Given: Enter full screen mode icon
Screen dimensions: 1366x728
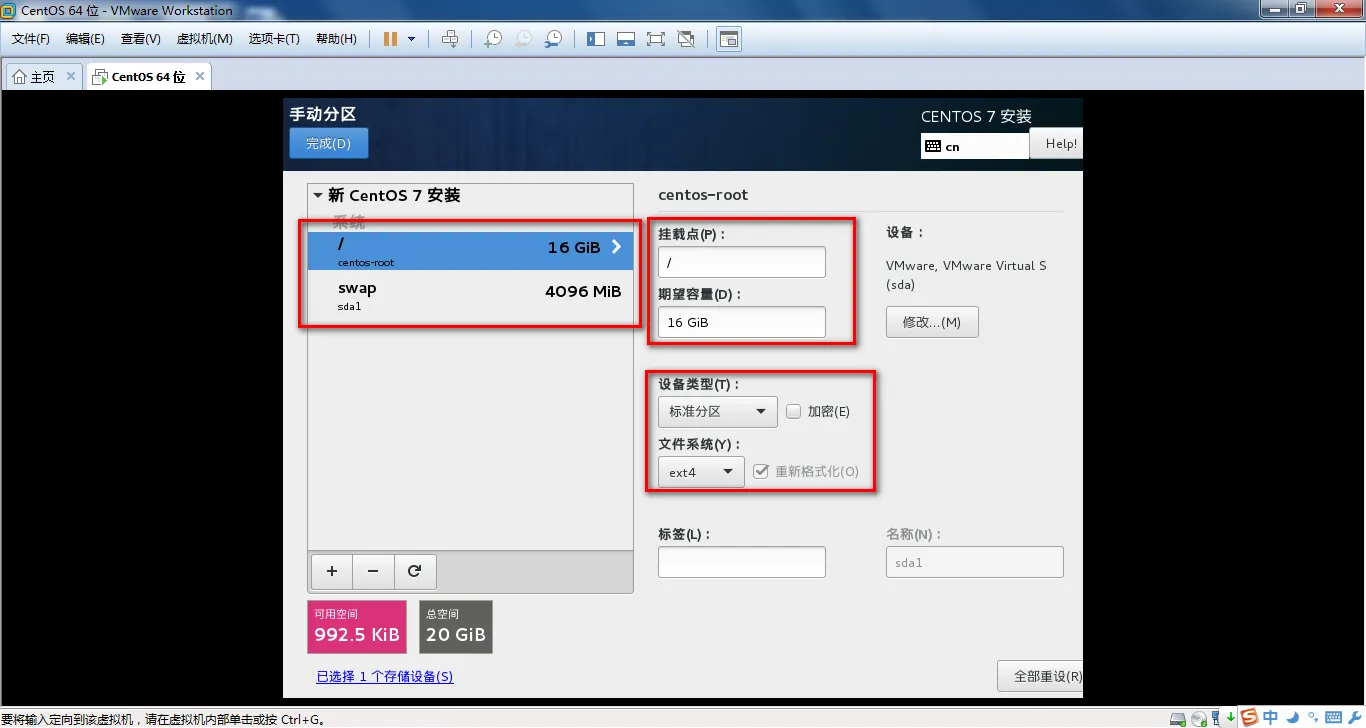Looking at the screenshot, I should tap(656, 39).
